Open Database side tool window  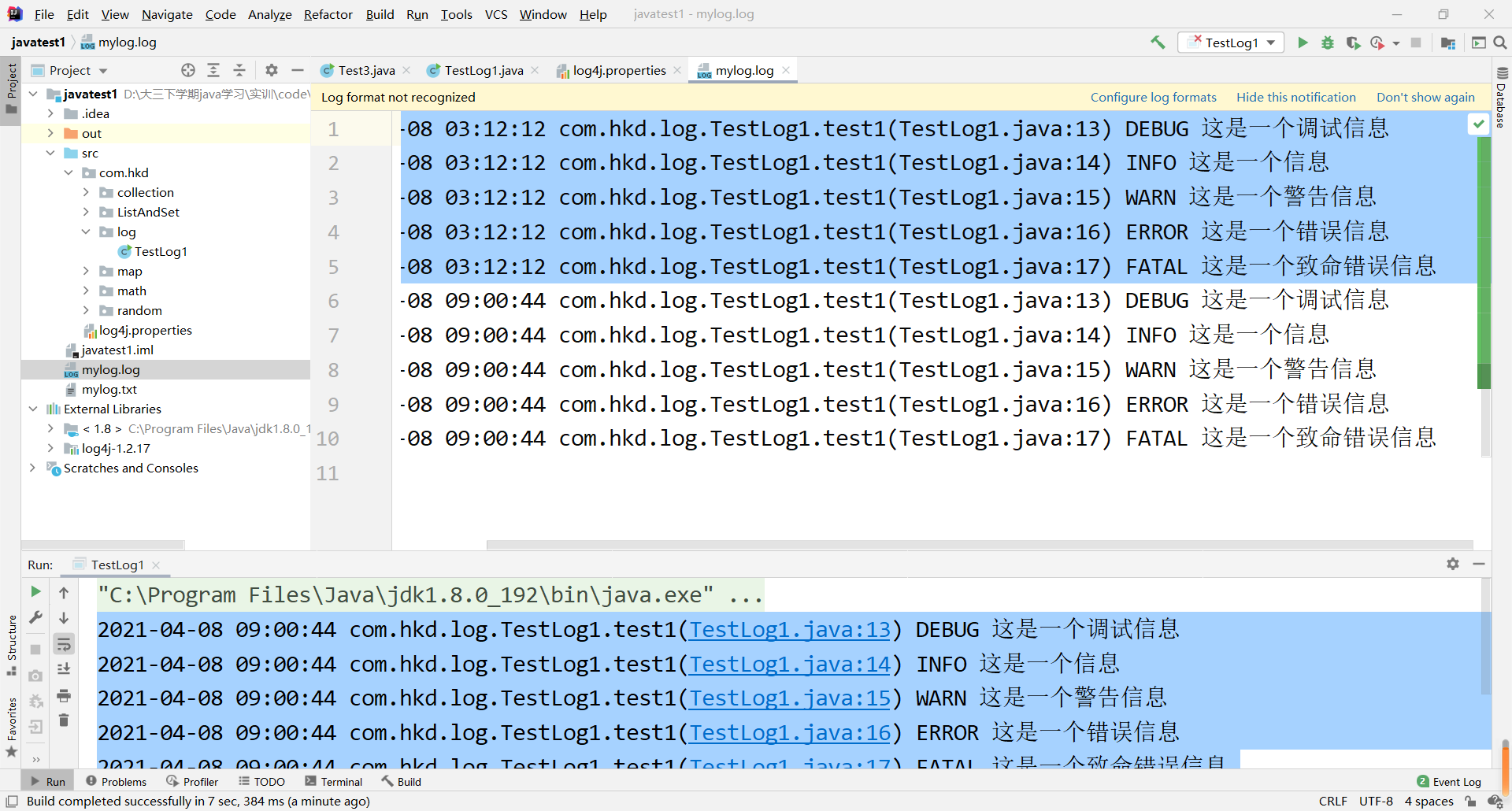1501,98
